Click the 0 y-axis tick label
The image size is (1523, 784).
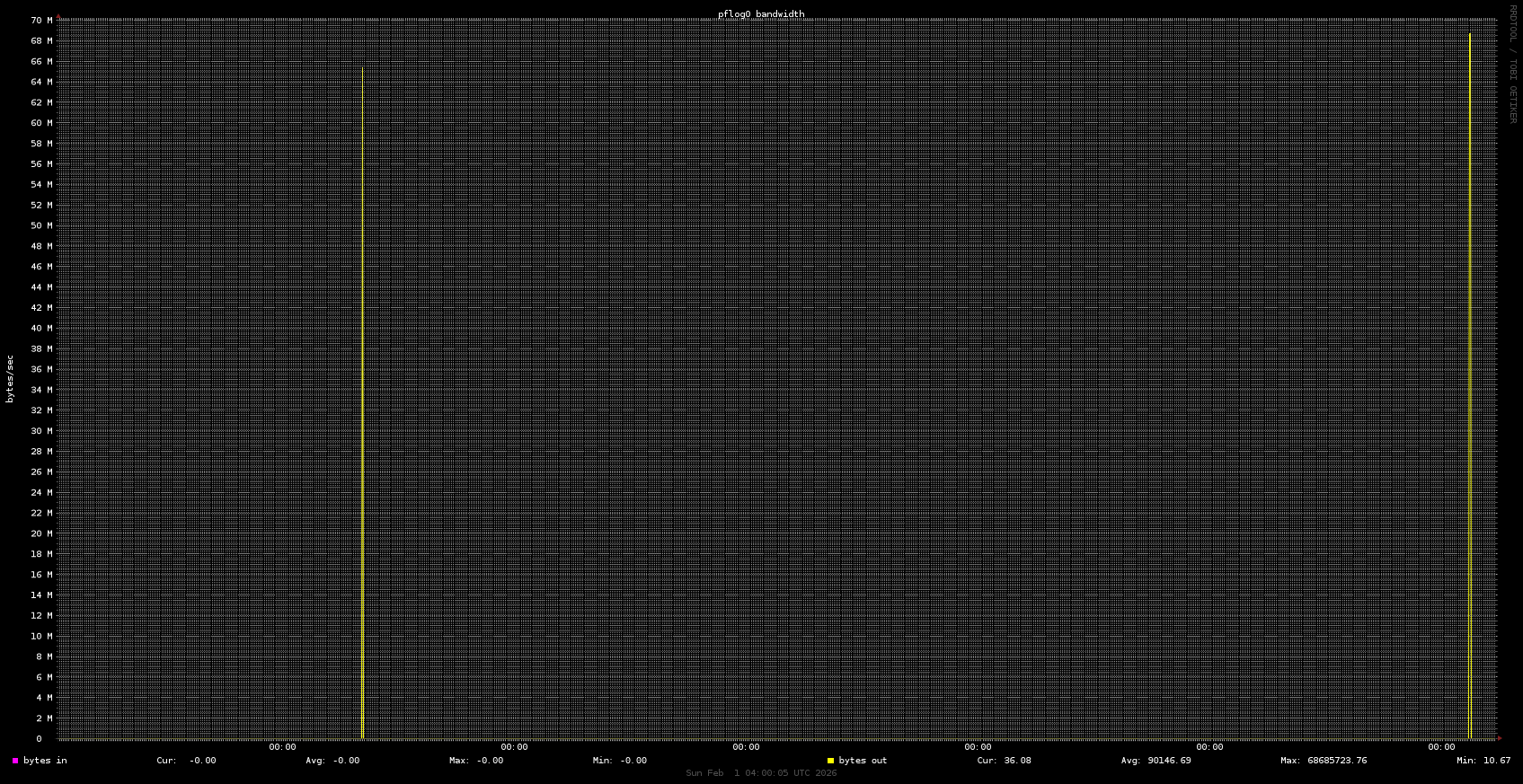tap(39, 739)
